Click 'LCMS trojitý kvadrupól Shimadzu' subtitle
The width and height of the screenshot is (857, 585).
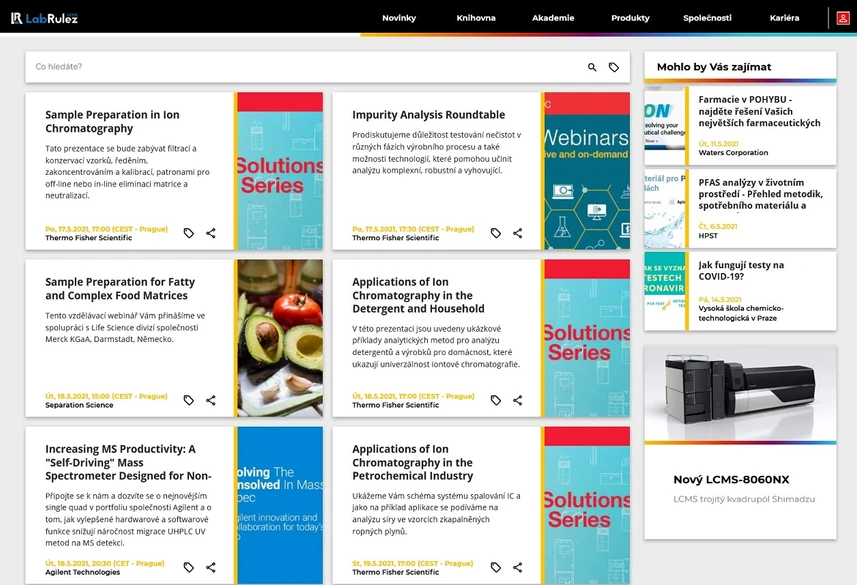point(744,499)
